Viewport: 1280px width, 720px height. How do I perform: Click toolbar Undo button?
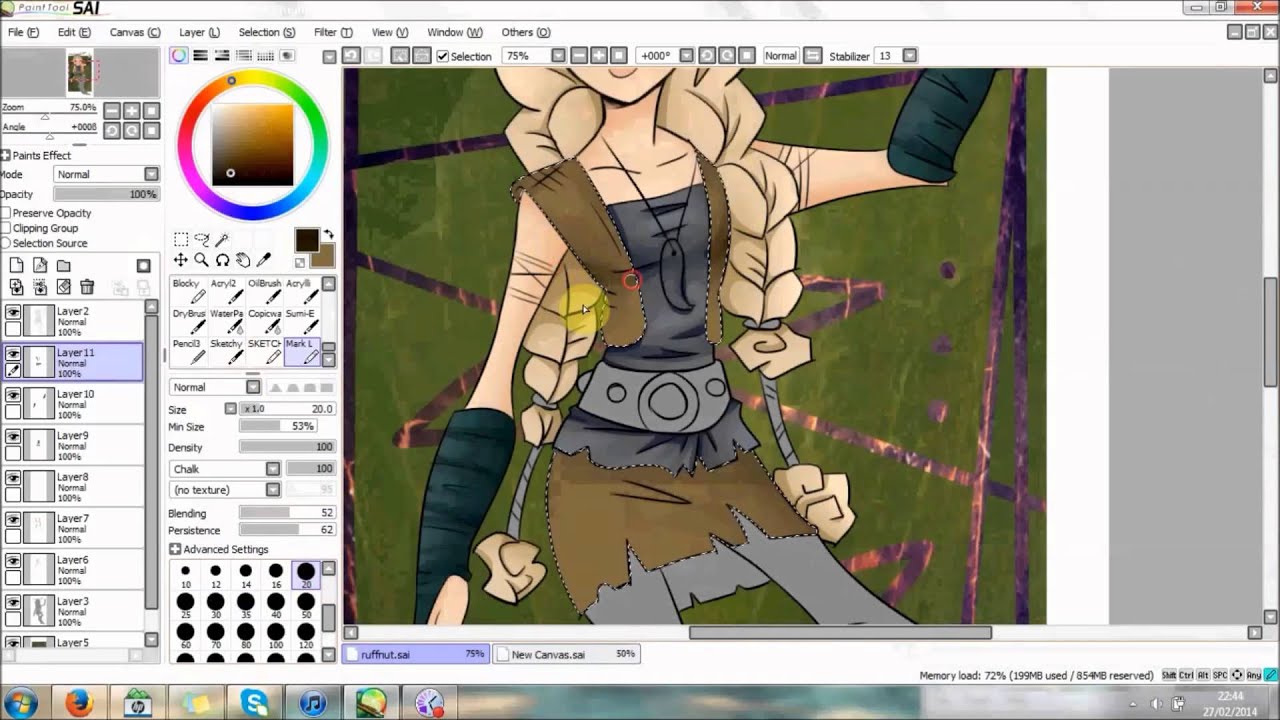click(350, 56)
